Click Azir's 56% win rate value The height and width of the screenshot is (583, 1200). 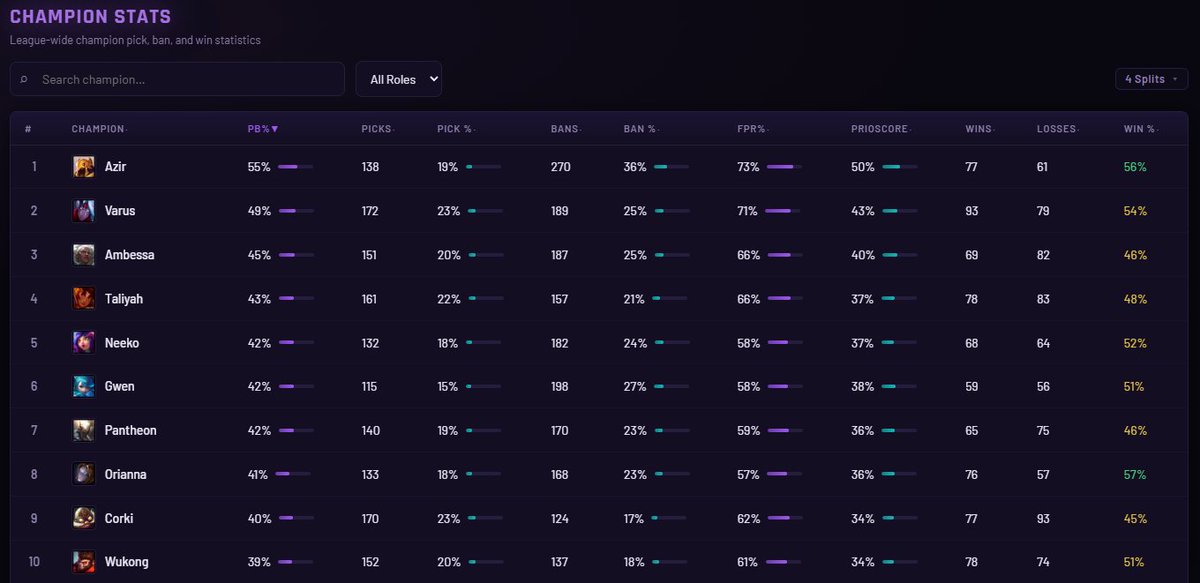[1135, 167]
